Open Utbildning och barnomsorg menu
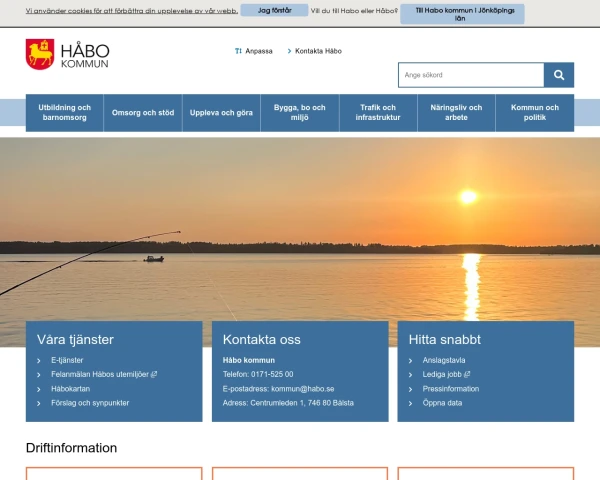The height and width of the screenshot is (480, 600). coord(64,113)
